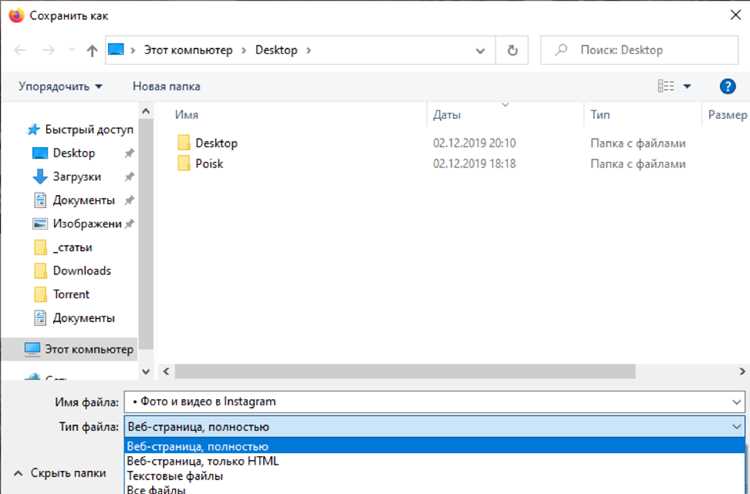Open Downloads folder in sidebar
Viewport: 750px width, 494px height.
82,271
